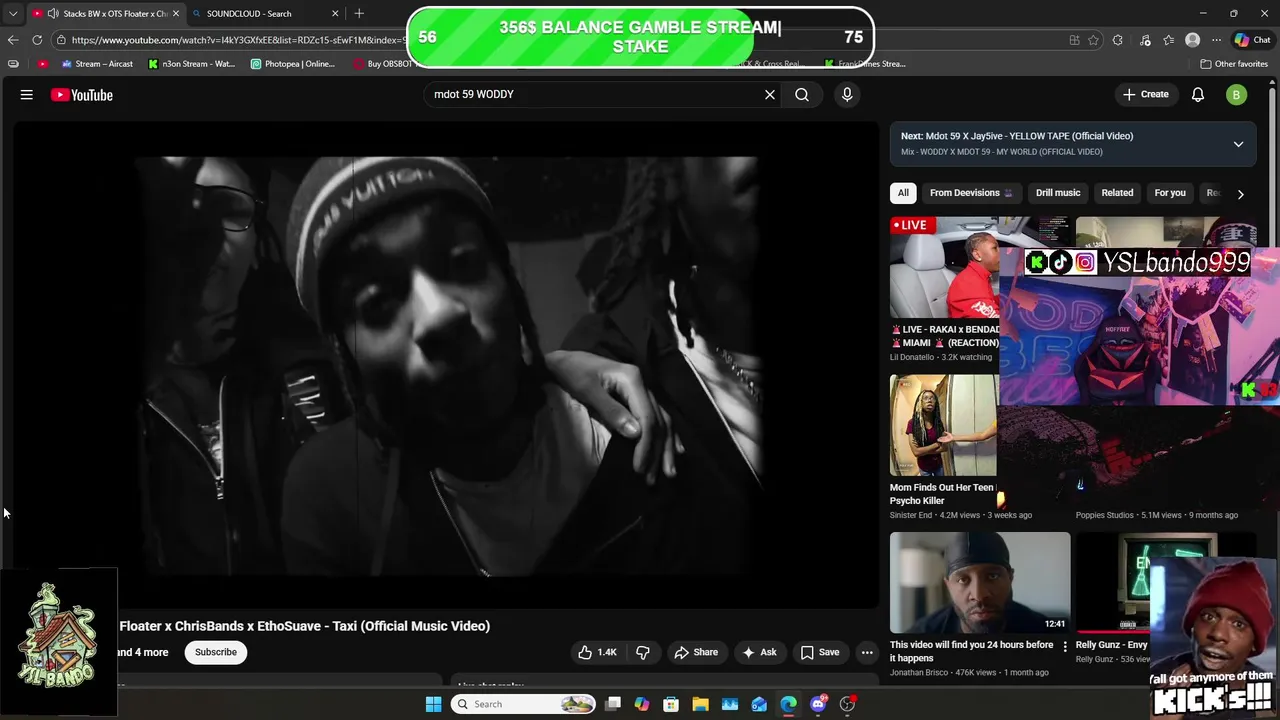The height and width of the screenshot is (720, 1280).
Task: Subscribe to the channel
Action: 216,652
